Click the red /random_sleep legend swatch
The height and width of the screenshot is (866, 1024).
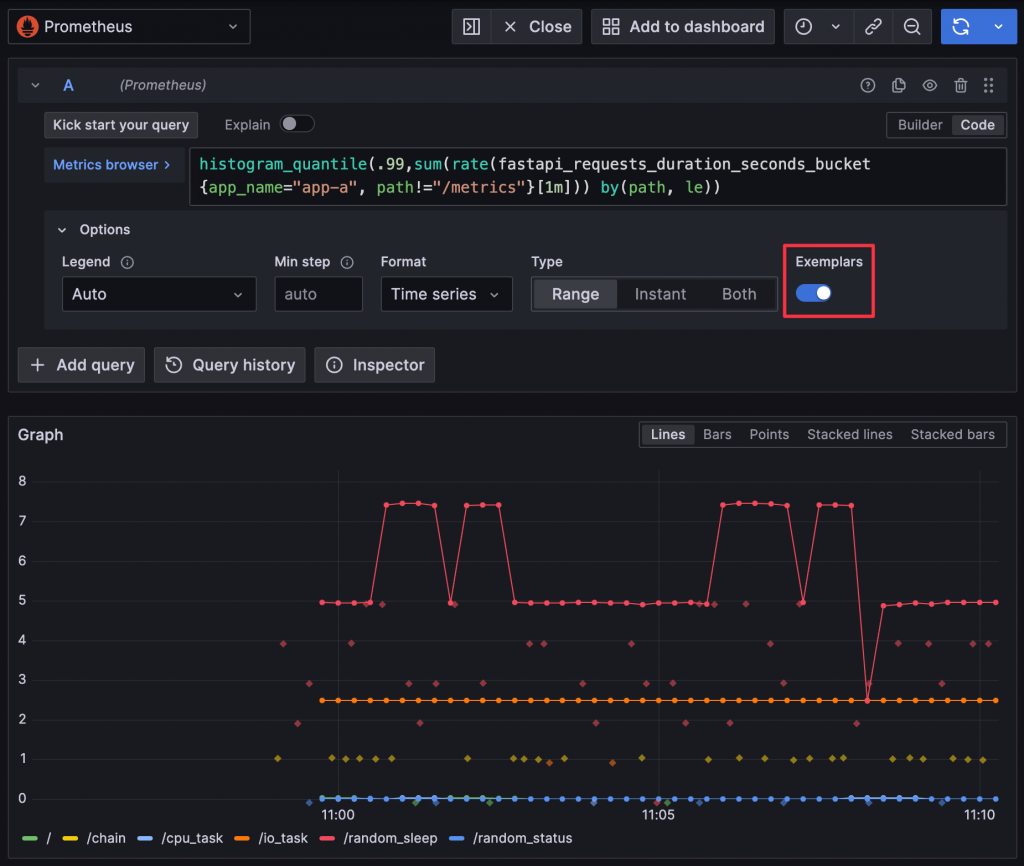pos(327,839)
